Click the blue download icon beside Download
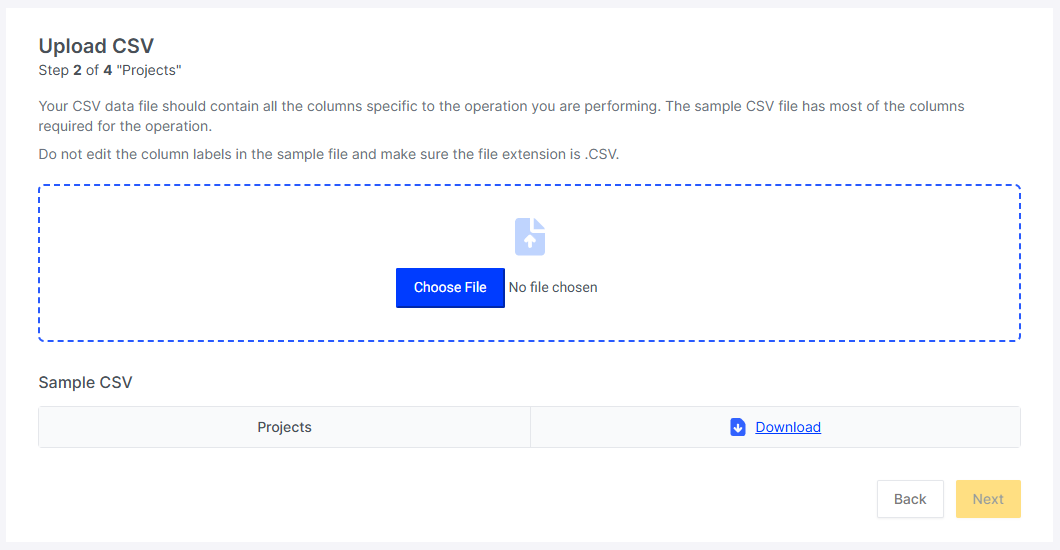The height and width of the screenshot is (550, 1060). 738,427
